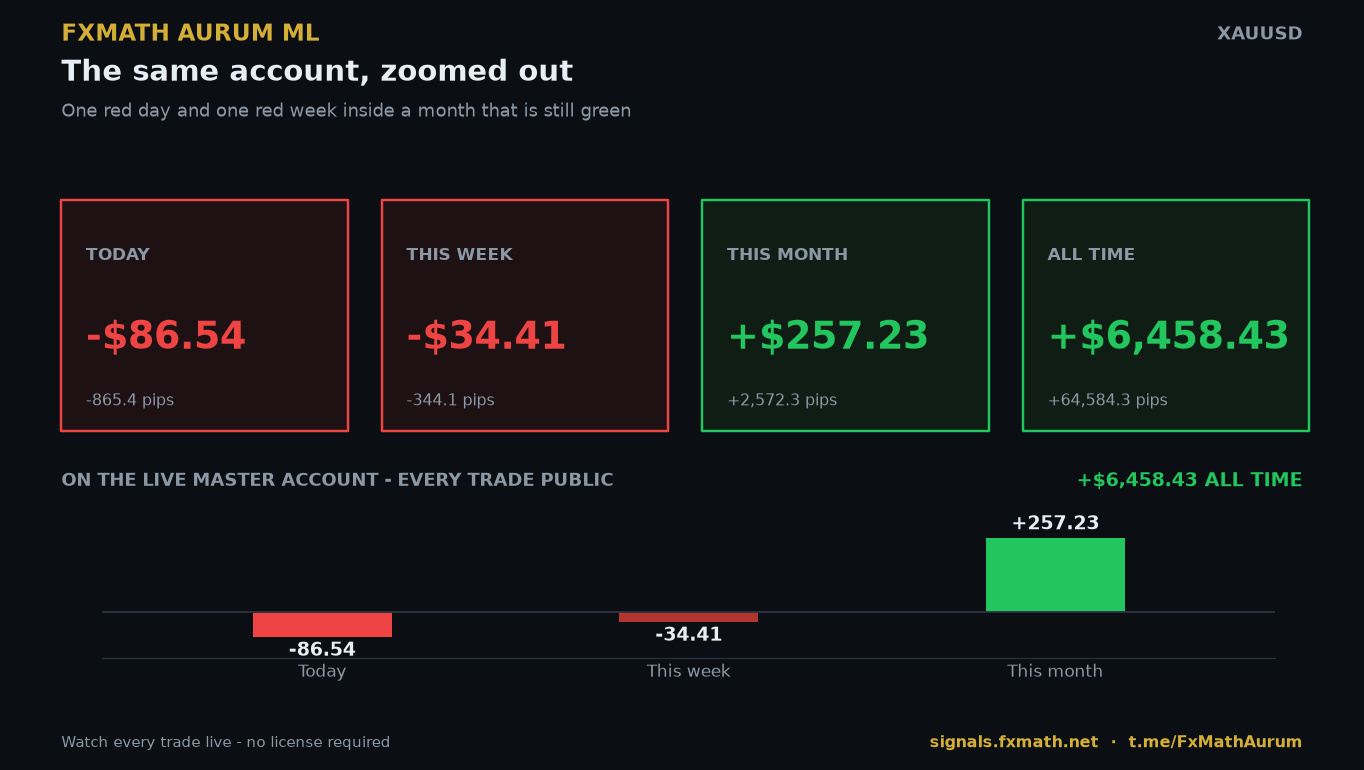
Task: Click the green This month bar
Action: click(x=1055, y=575)
